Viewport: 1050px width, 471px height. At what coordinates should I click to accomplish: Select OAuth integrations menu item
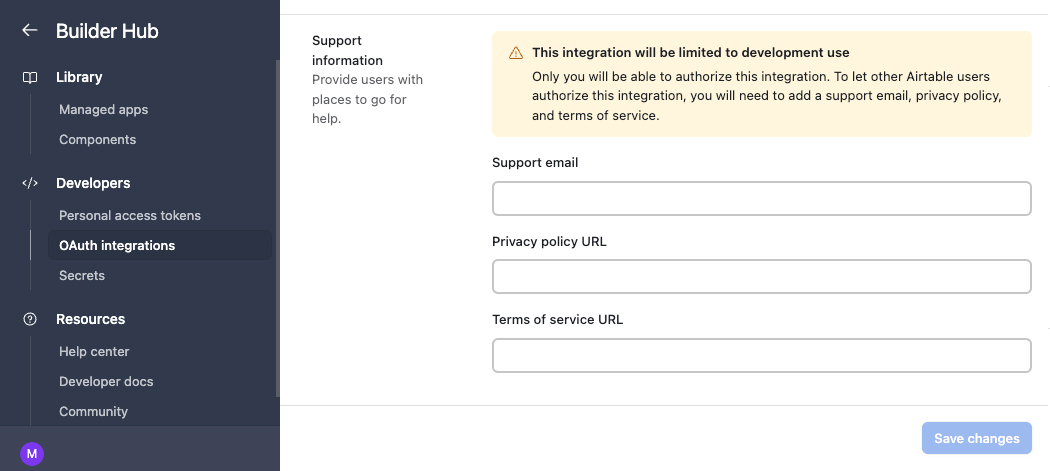pyautogui.click(x=160, y=245)
